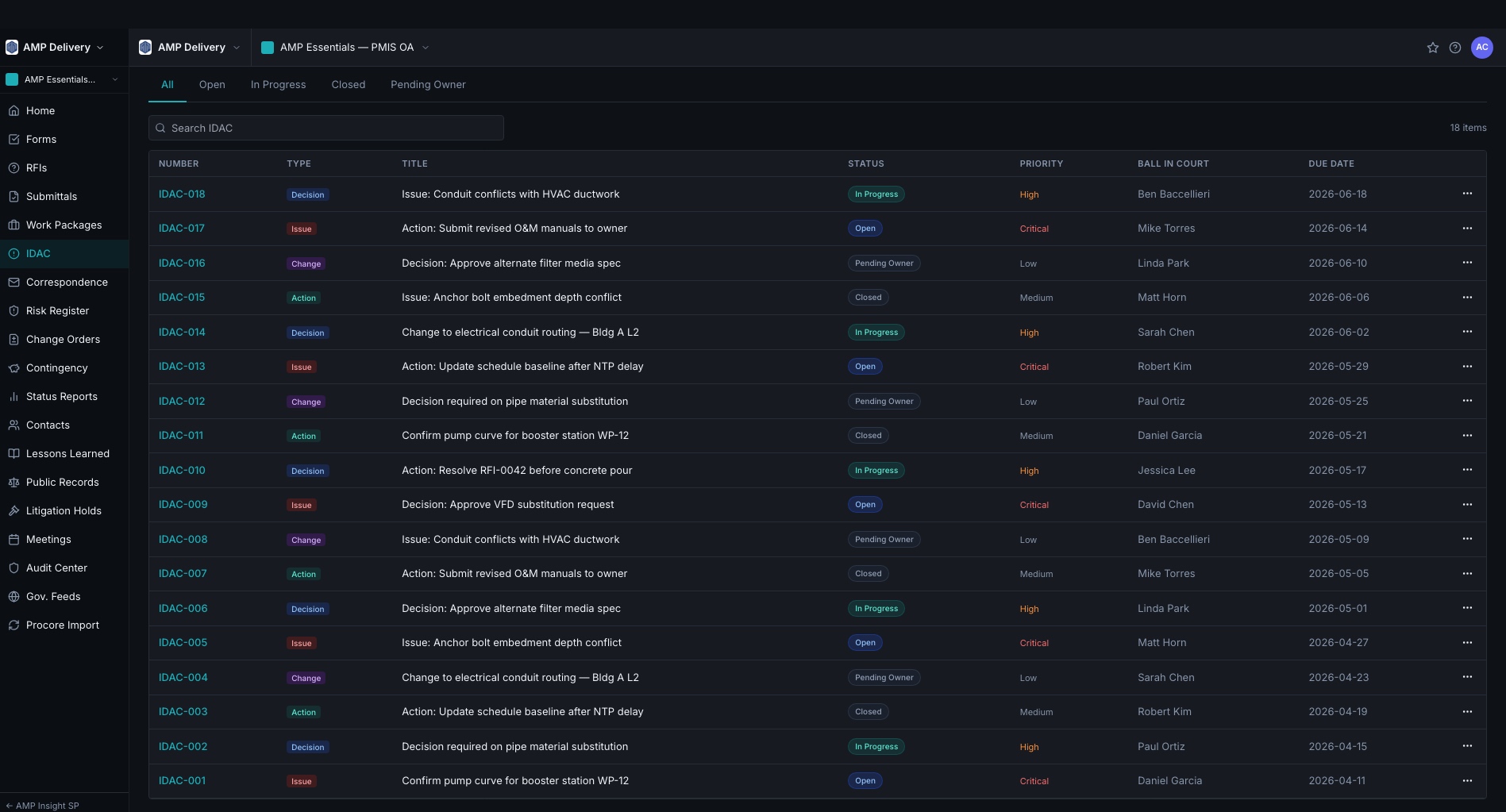
Task: Click the Meetings calendar icon
Action: point(13,540)
